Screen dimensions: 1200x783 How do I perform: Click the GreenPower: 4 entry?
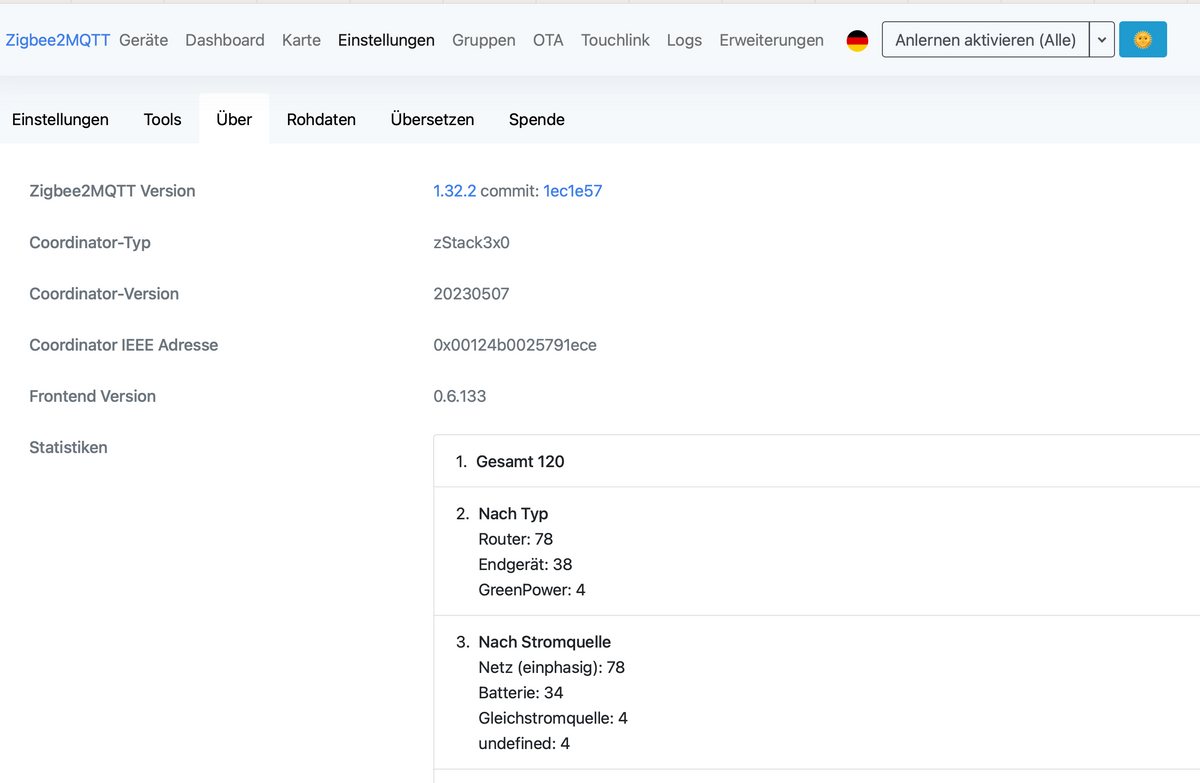[532, 590]
